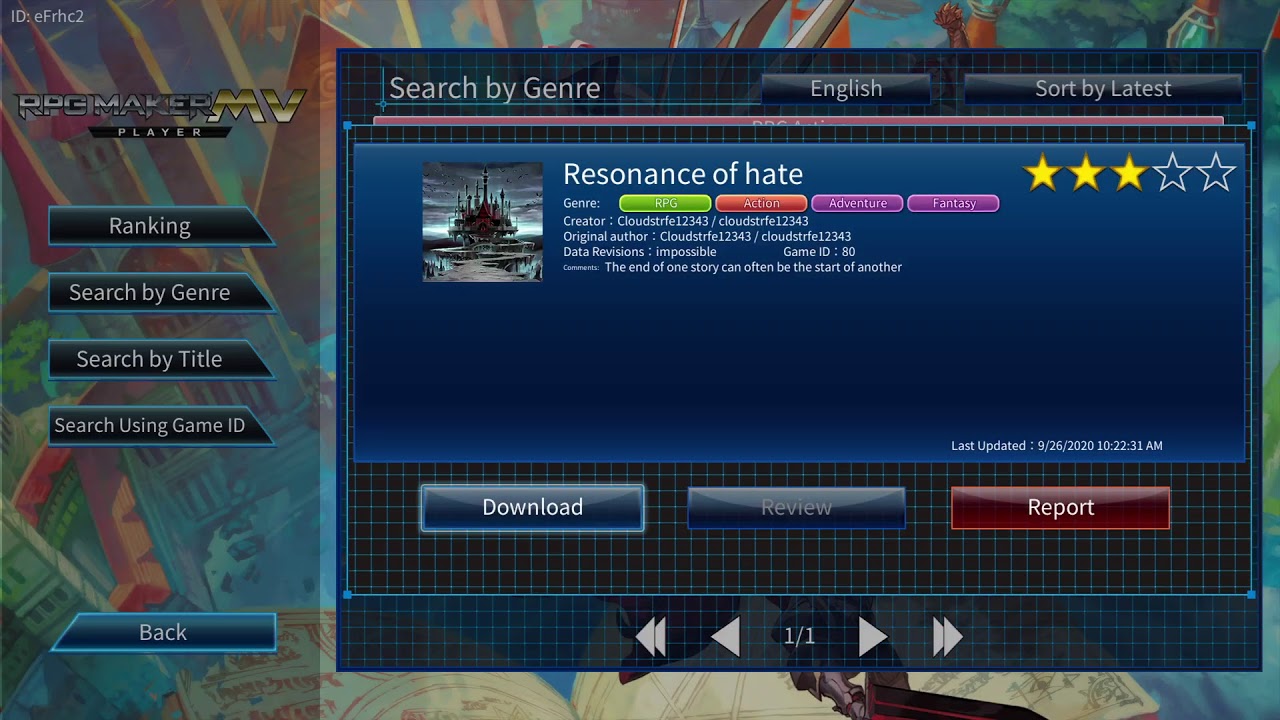Go Back to previous screen

[163, 632]
